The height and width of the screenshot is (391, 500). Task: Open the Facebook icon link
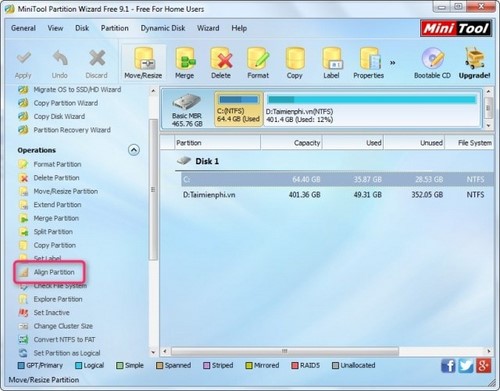tap(448, 366)
